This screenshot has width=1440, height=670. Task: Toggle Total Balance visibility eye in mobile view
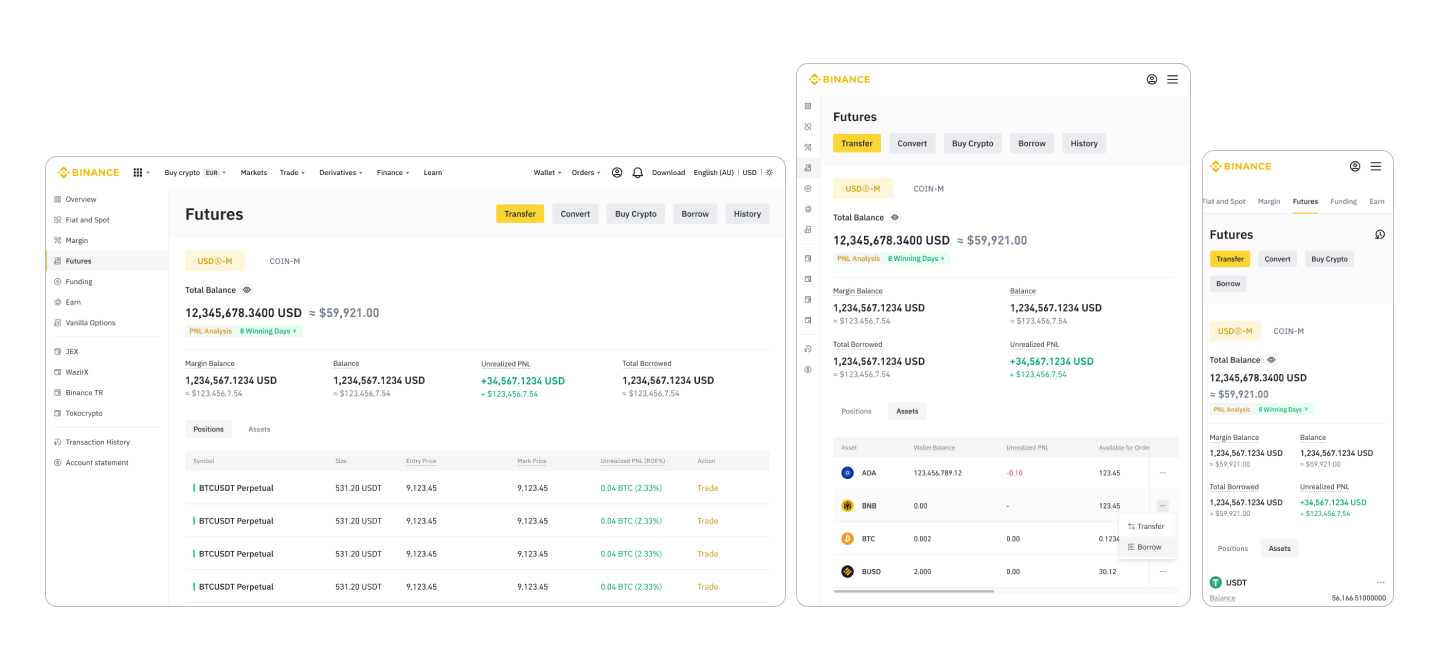point(1271,360)
